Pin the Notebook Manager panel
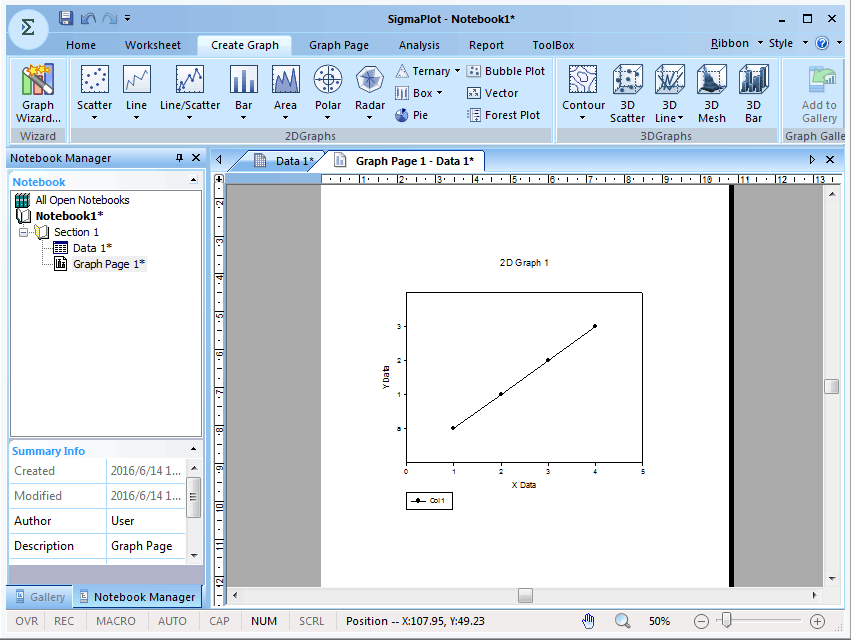 (179, 158)
